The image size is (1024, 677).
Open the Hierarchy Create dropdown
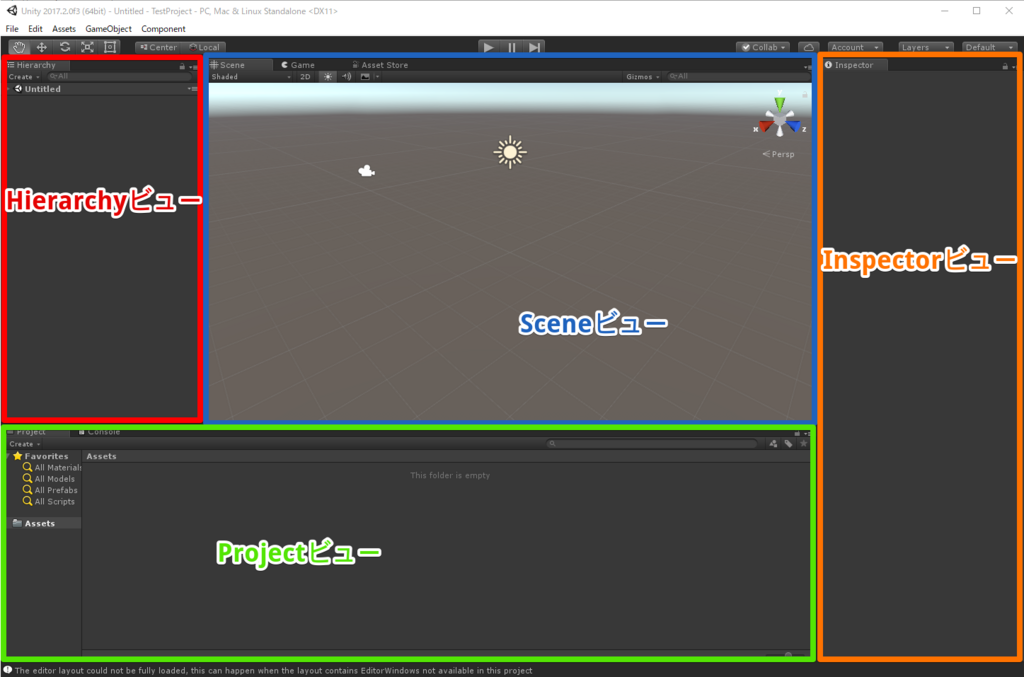pos(24,76)
